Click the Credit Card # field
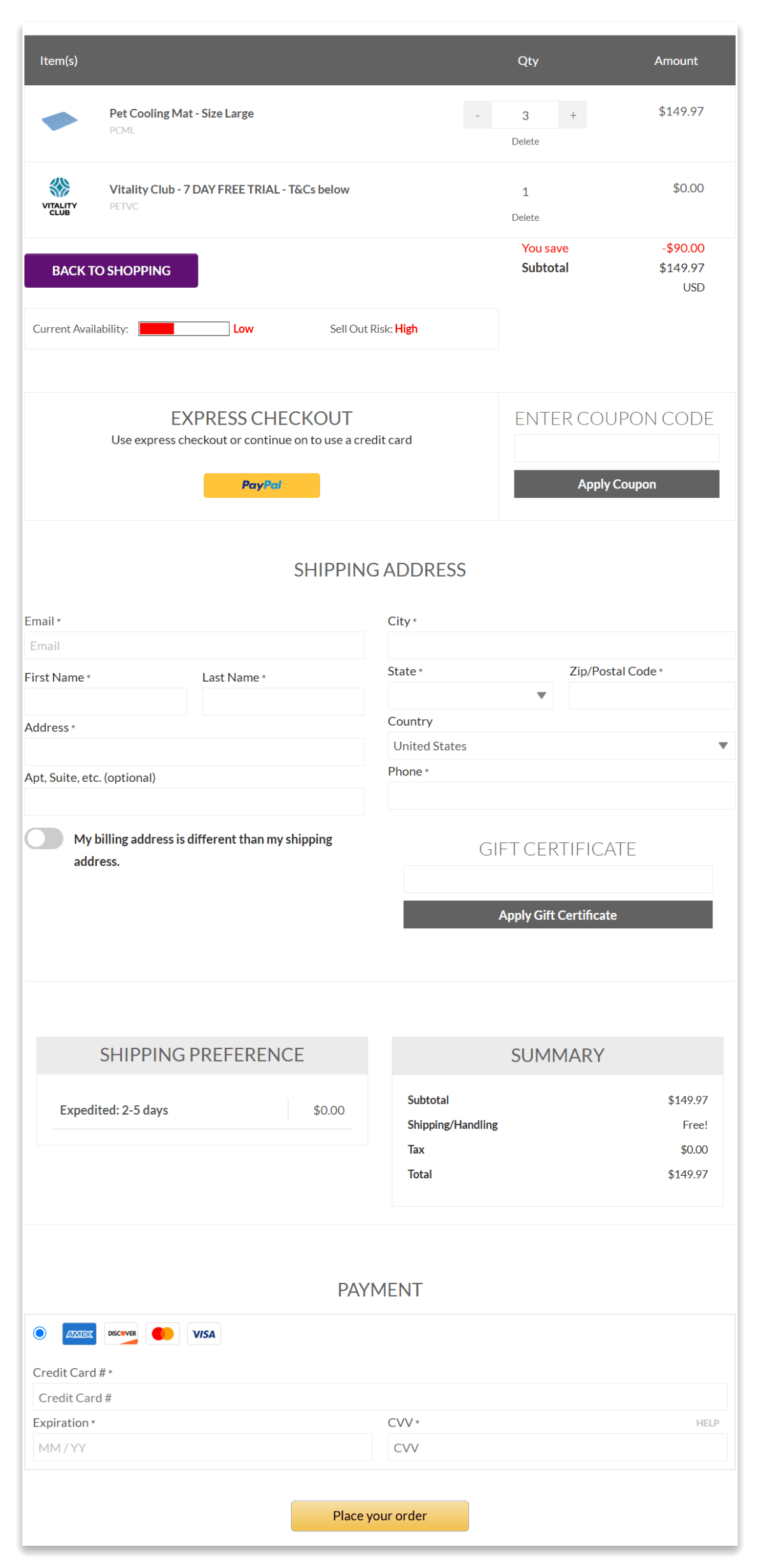 point(380,1398)
